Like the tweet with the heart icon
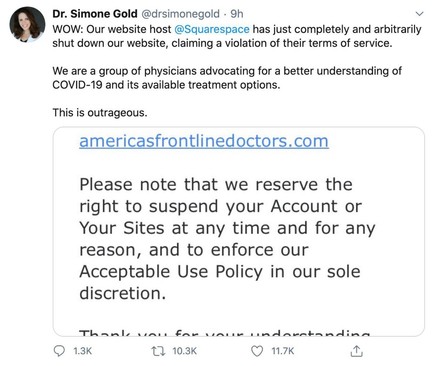Viewport: 436px width, 366px height. 257,351
